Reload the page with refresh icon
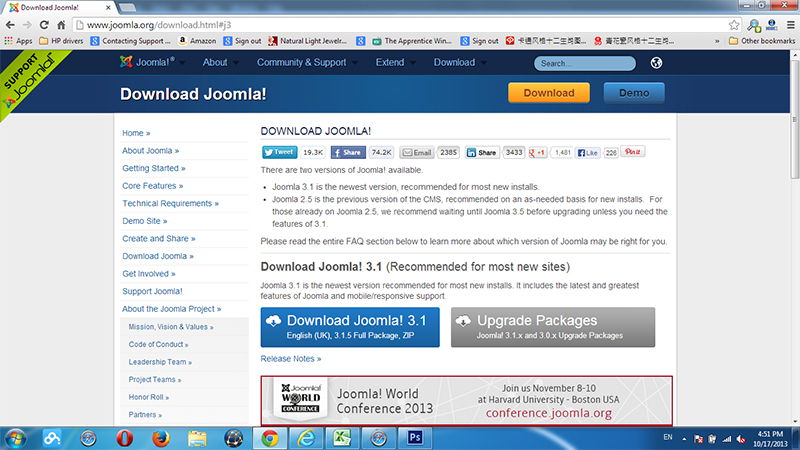Screen dimensions: 800x450 pyautogui.click(x=44, y=25)
